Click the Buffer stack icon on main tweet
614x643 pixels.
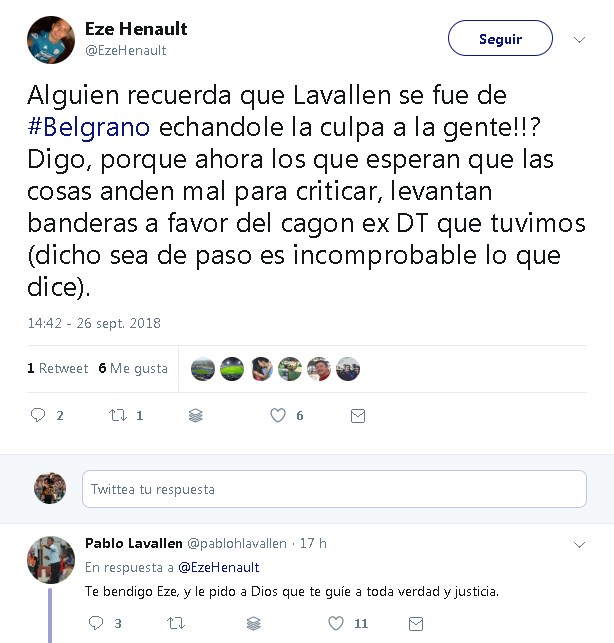click(x=196, y=416)
